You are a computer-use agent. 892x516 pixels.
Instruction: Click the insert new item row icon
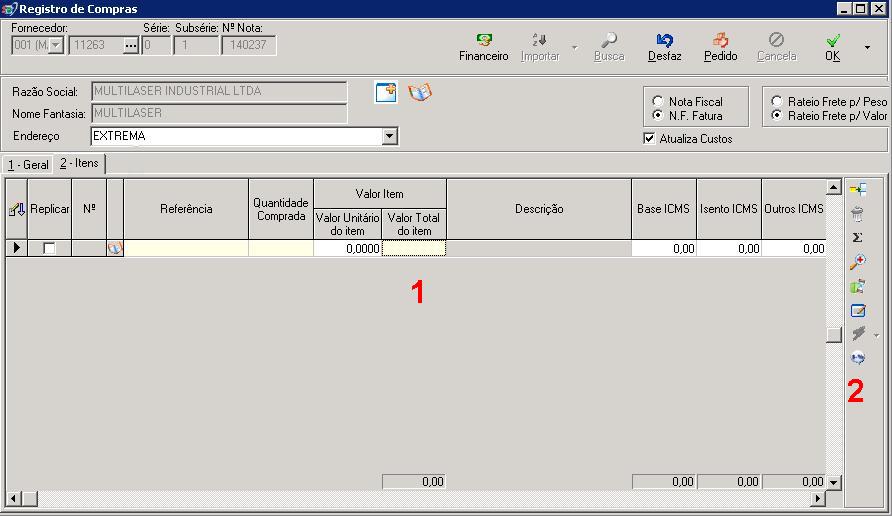(858, 189)
